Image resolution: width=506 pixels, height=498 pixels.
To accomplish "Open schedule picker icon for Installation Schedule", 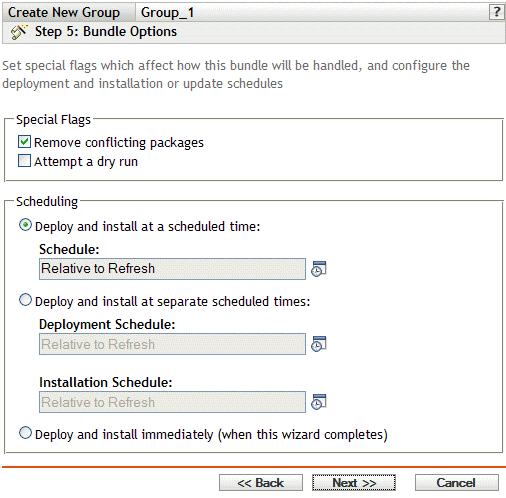I will pyautogui.click(x=319, y=402).
